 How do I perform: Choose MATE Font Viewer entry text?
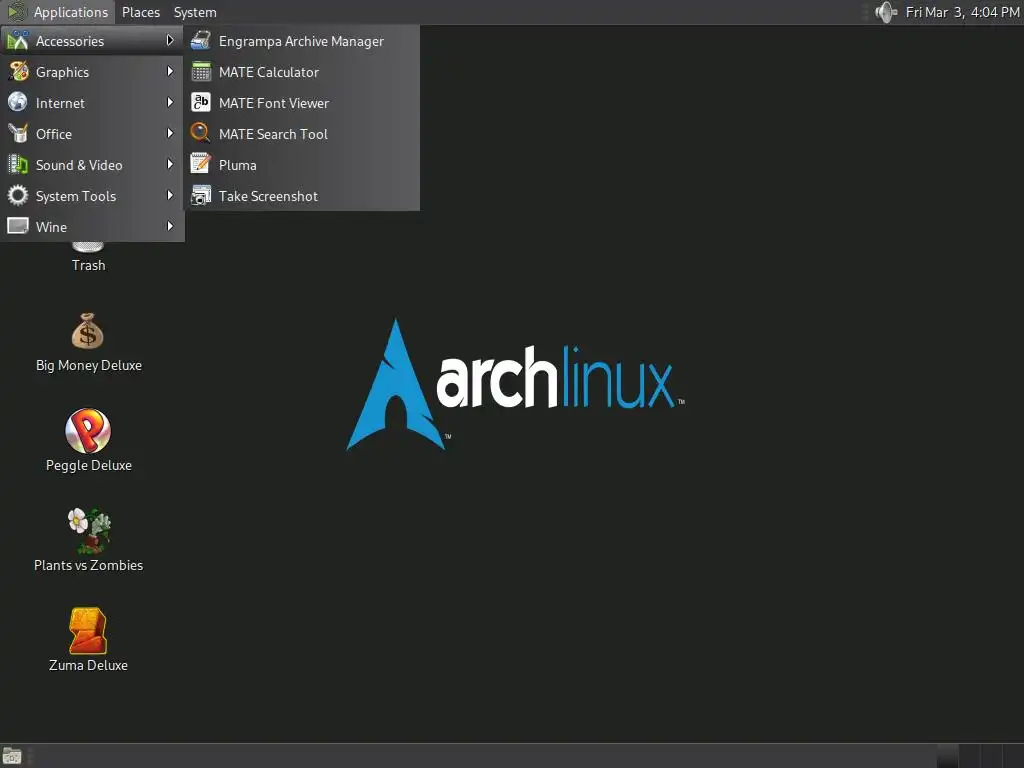point(274,103)
